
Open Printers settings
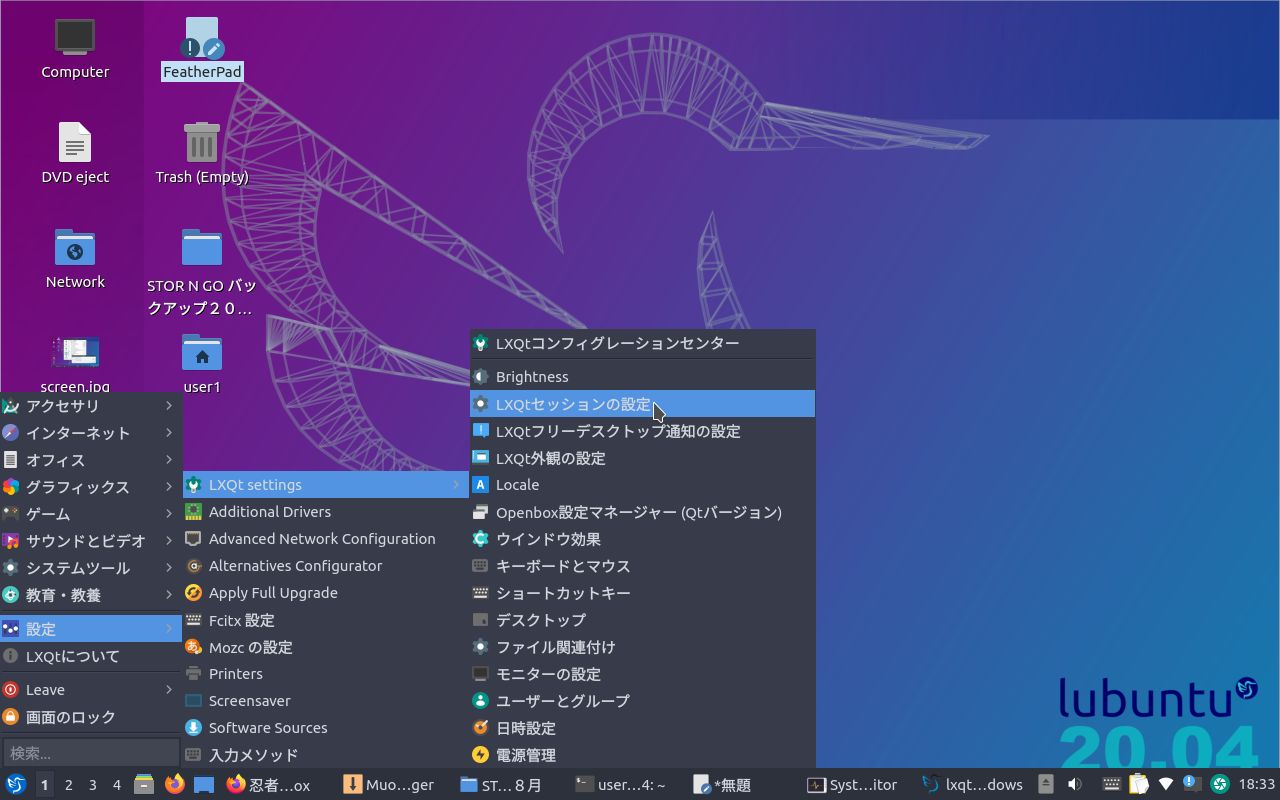[326, 673]
